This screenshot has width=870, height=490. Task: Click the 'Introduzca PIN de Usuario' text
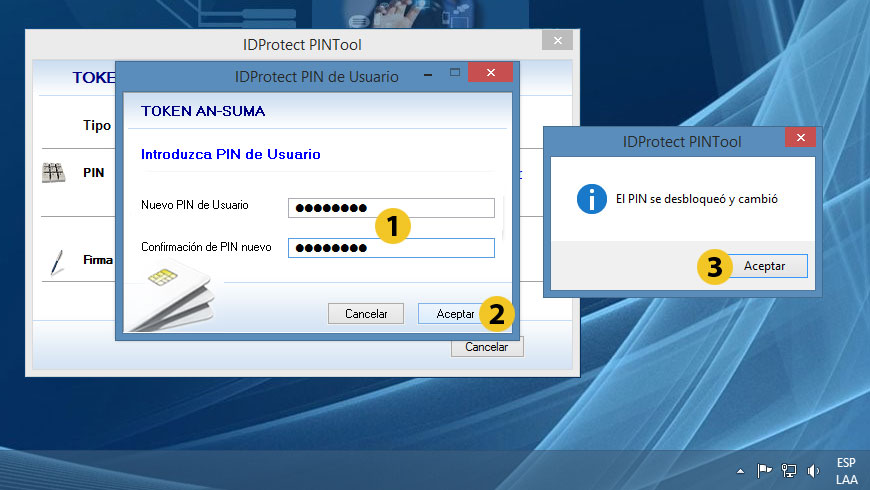click(x=231, y=154)
